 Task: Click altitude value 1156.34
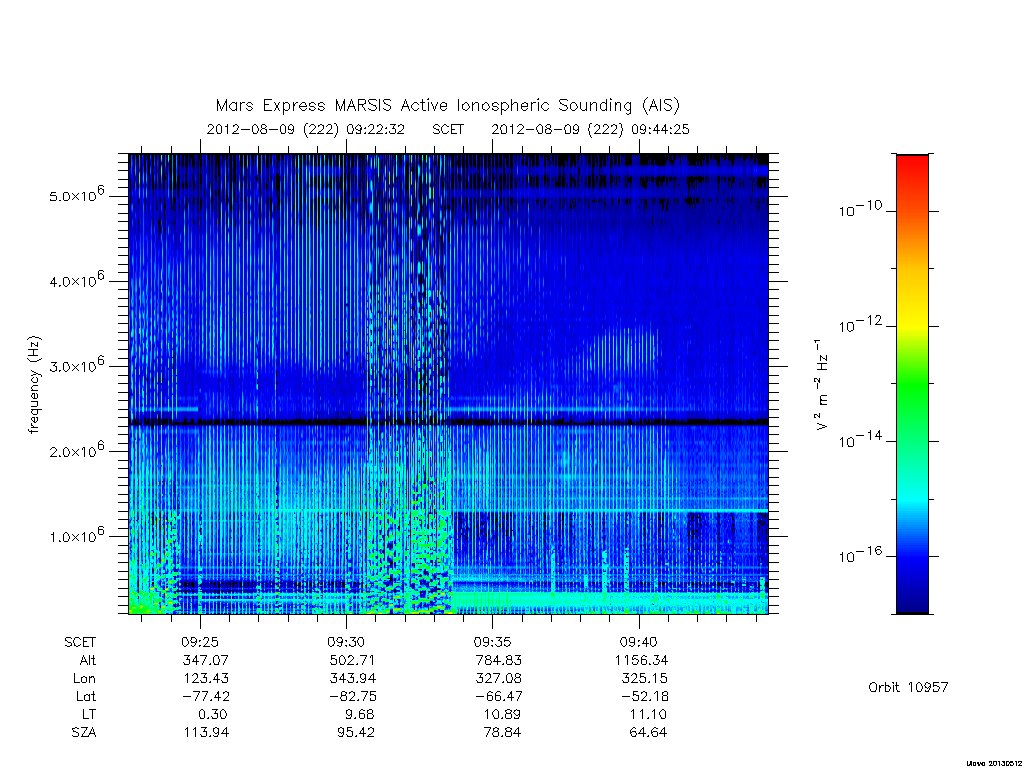[641, 660]
